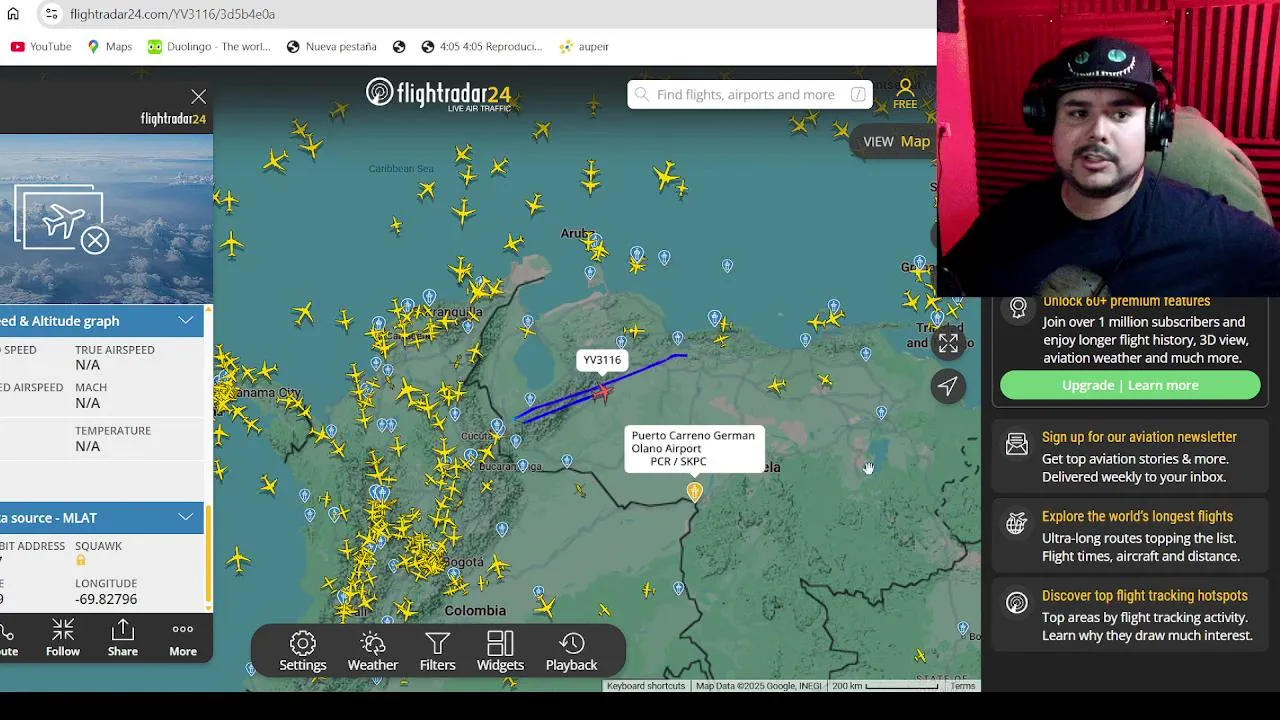Open the Nueva pestaña bookmark
This screenshot has width=1280, height=720.
(x=331, y=46)
